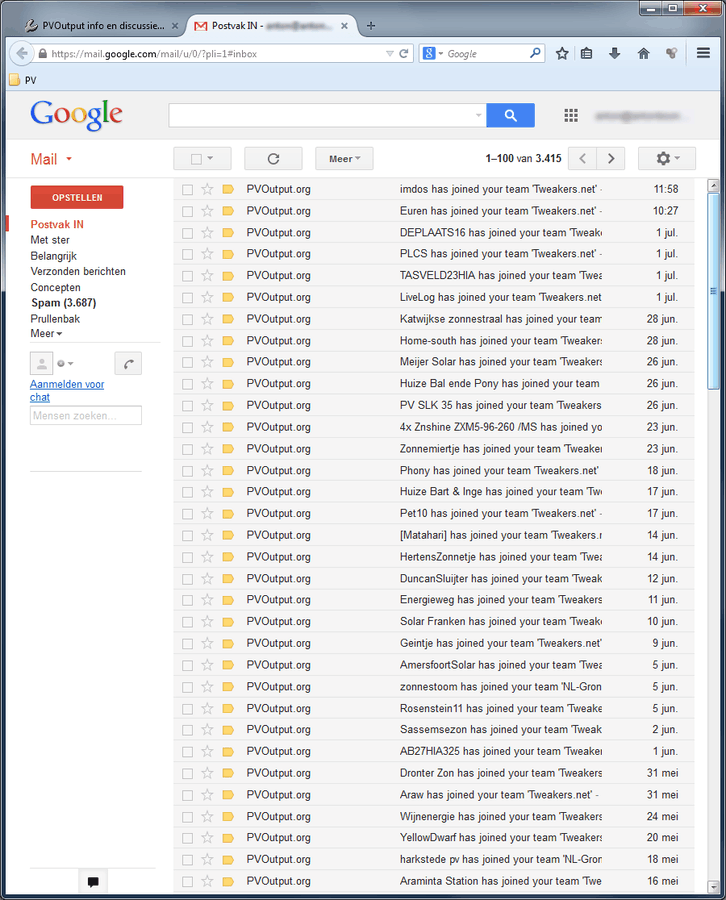Open the Firefox hamburger menu

[x=703, y=53]
